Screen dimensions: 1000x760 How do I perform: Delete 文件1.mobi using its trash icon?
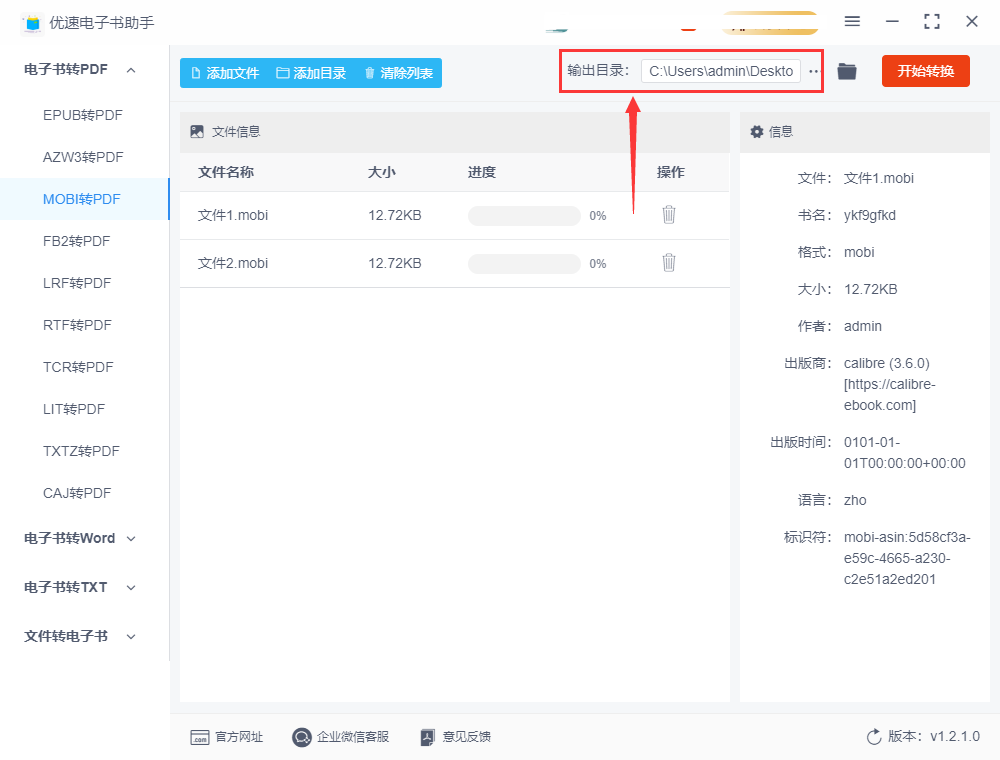(x=669, y=214)
